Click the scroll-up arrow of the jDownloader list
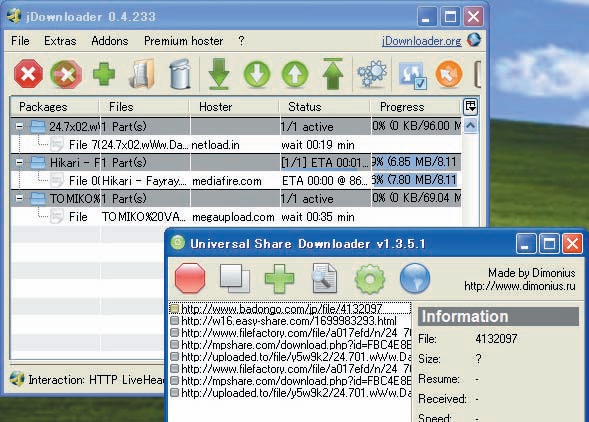The height and width of the screenshot is (422, 589). pos(470,126)
